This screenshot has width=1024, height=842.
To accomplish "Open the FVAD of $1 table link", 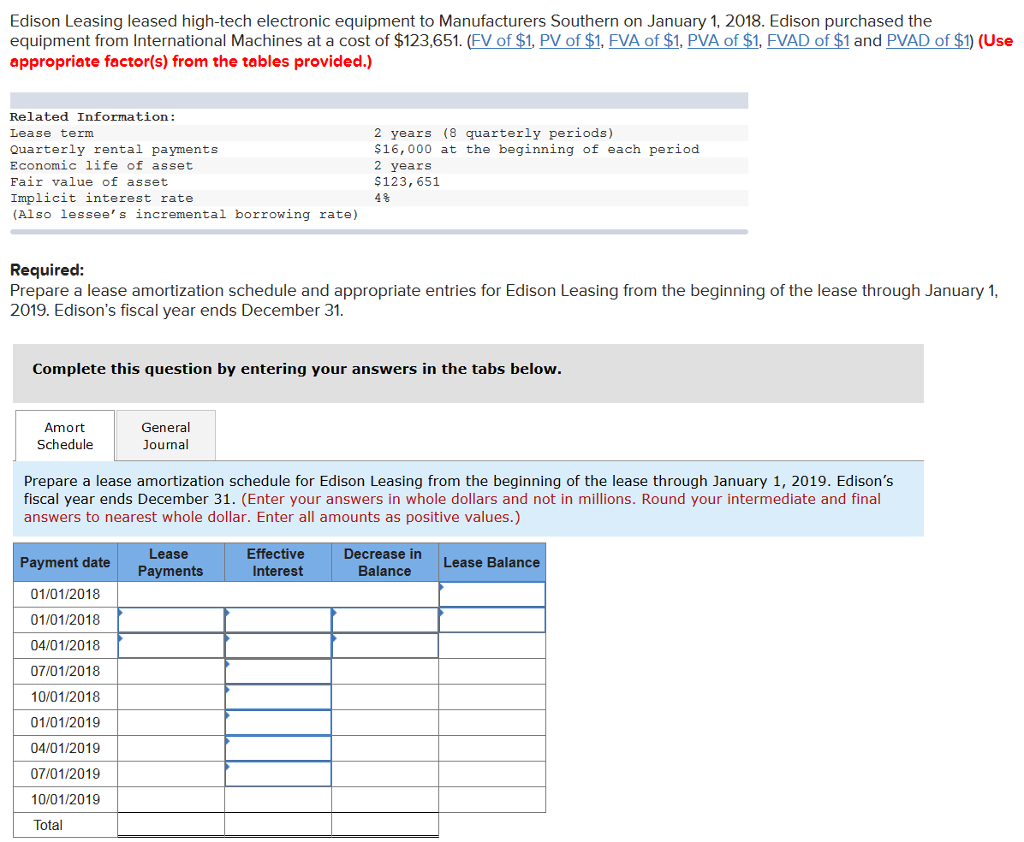I will click(x=808, y=40).
